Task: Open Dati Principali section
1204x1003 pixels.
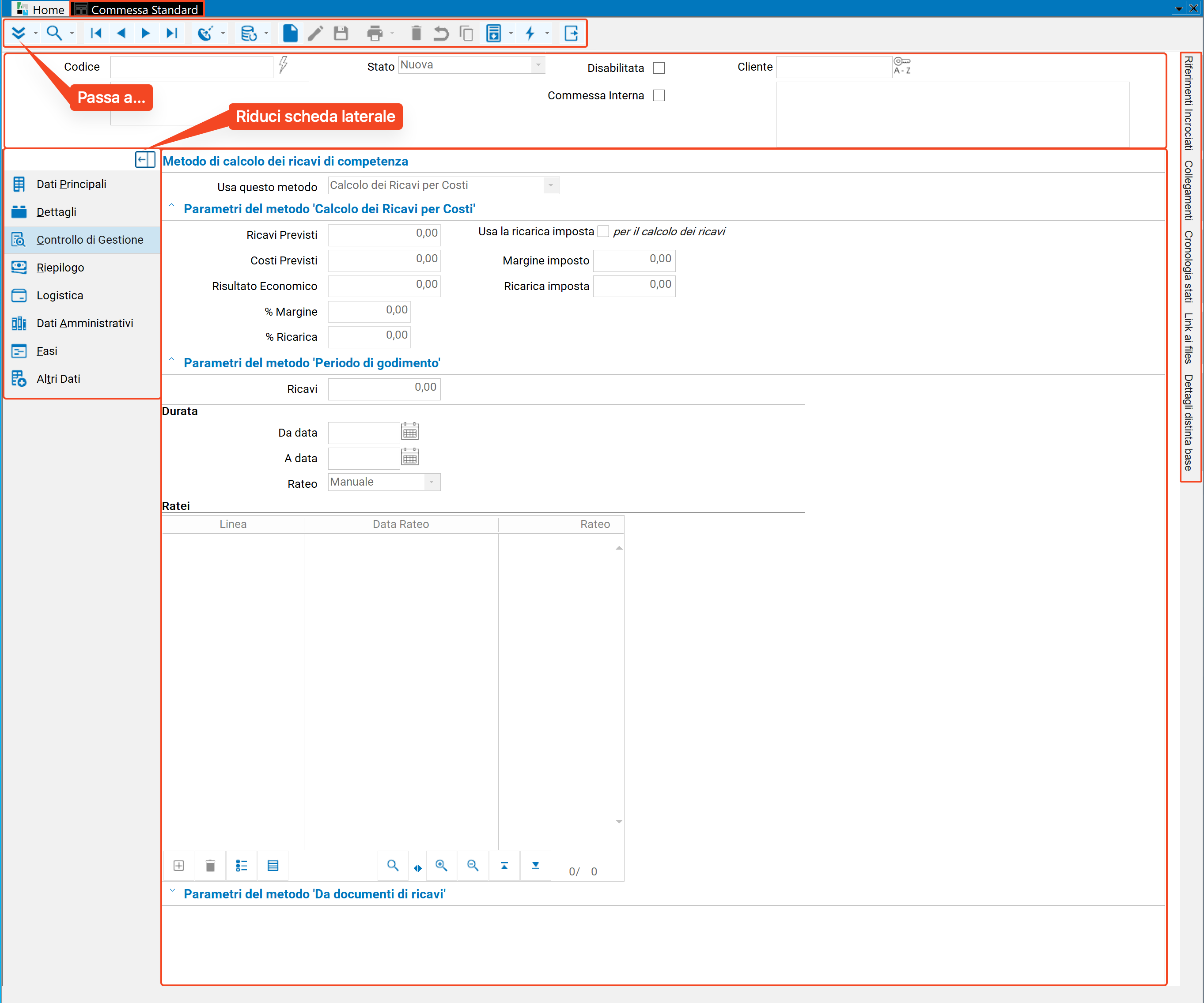Action: [82, 184]
